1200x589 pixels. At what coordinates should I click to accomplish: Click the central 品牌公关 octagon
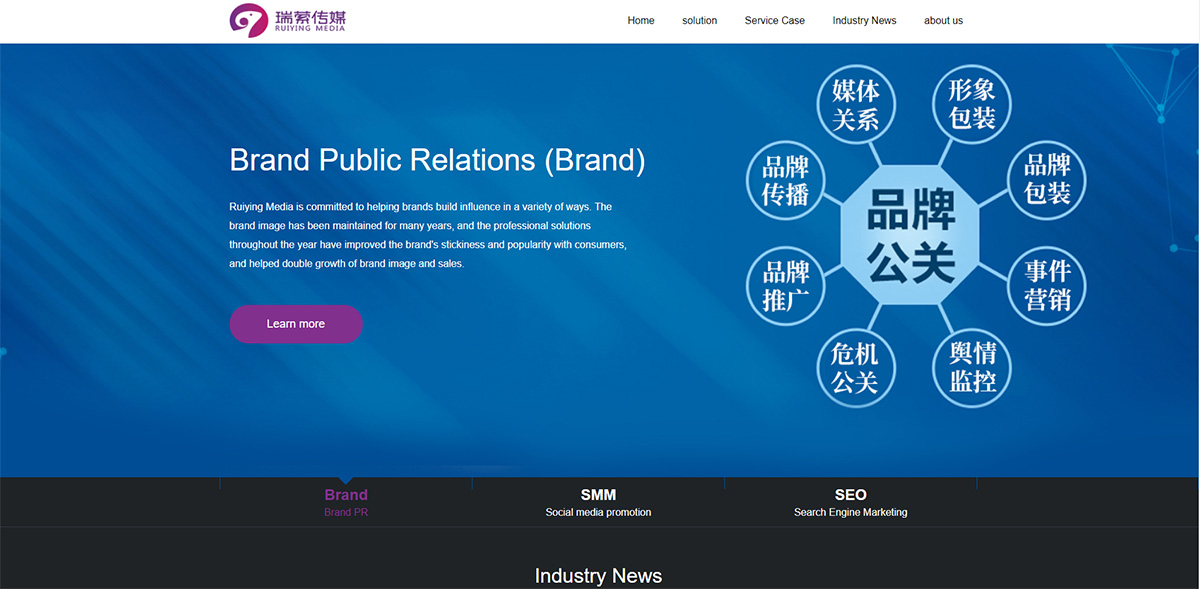tap(911, 236)
